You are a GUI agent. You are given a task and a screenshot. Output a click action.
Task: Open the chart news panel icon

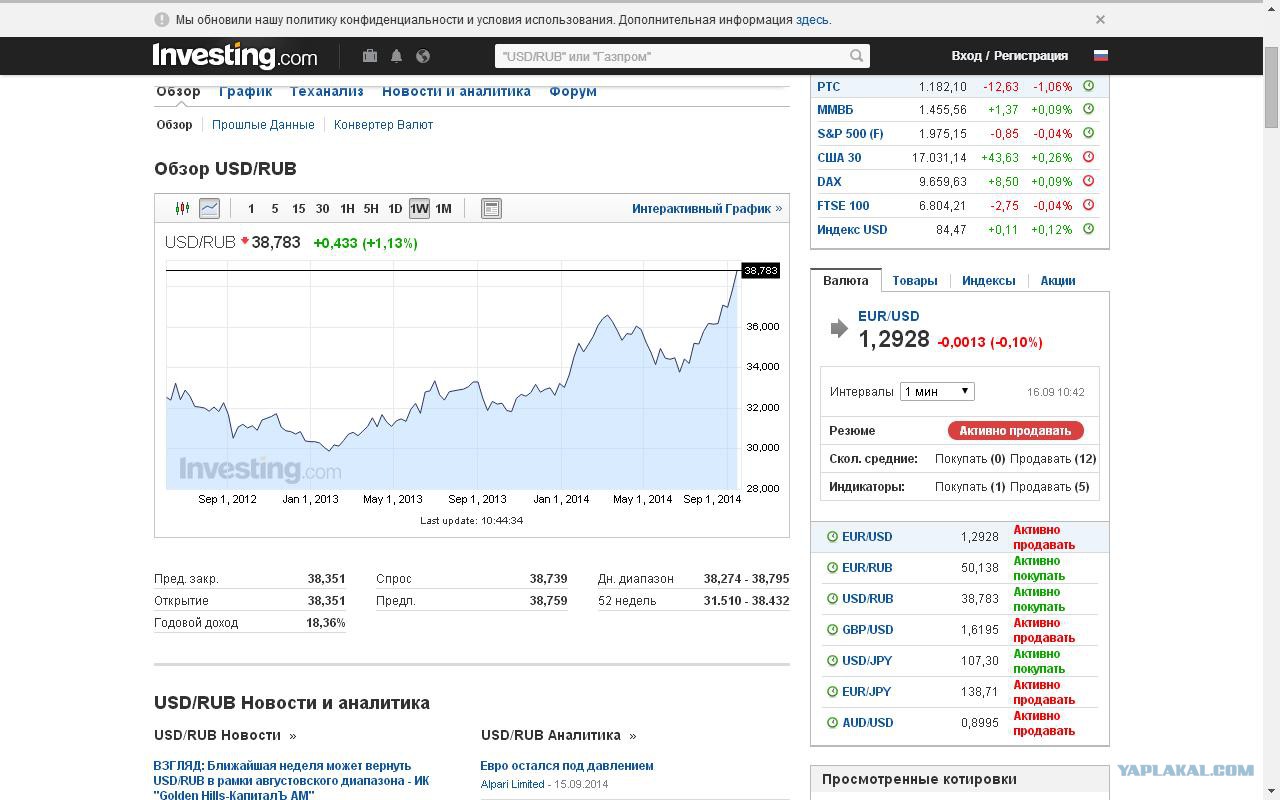491,208
